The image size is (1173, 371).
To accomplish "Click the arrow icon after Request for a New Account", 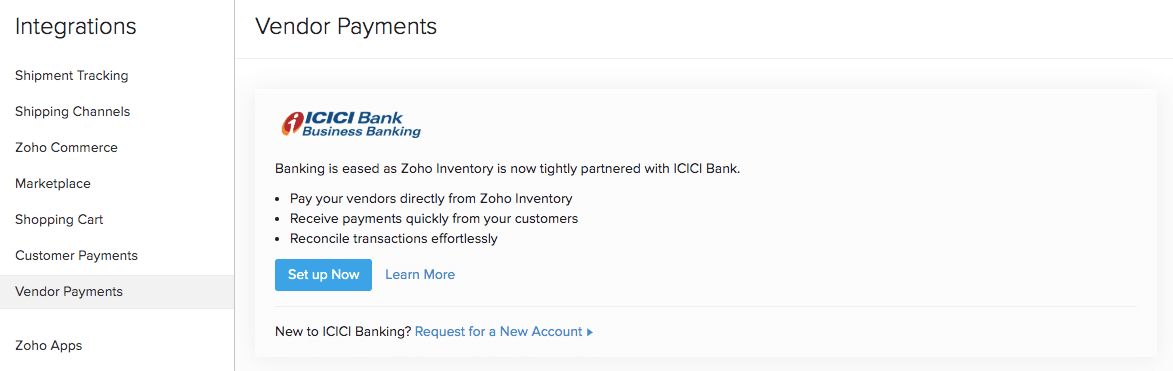I will click(589, 332).
